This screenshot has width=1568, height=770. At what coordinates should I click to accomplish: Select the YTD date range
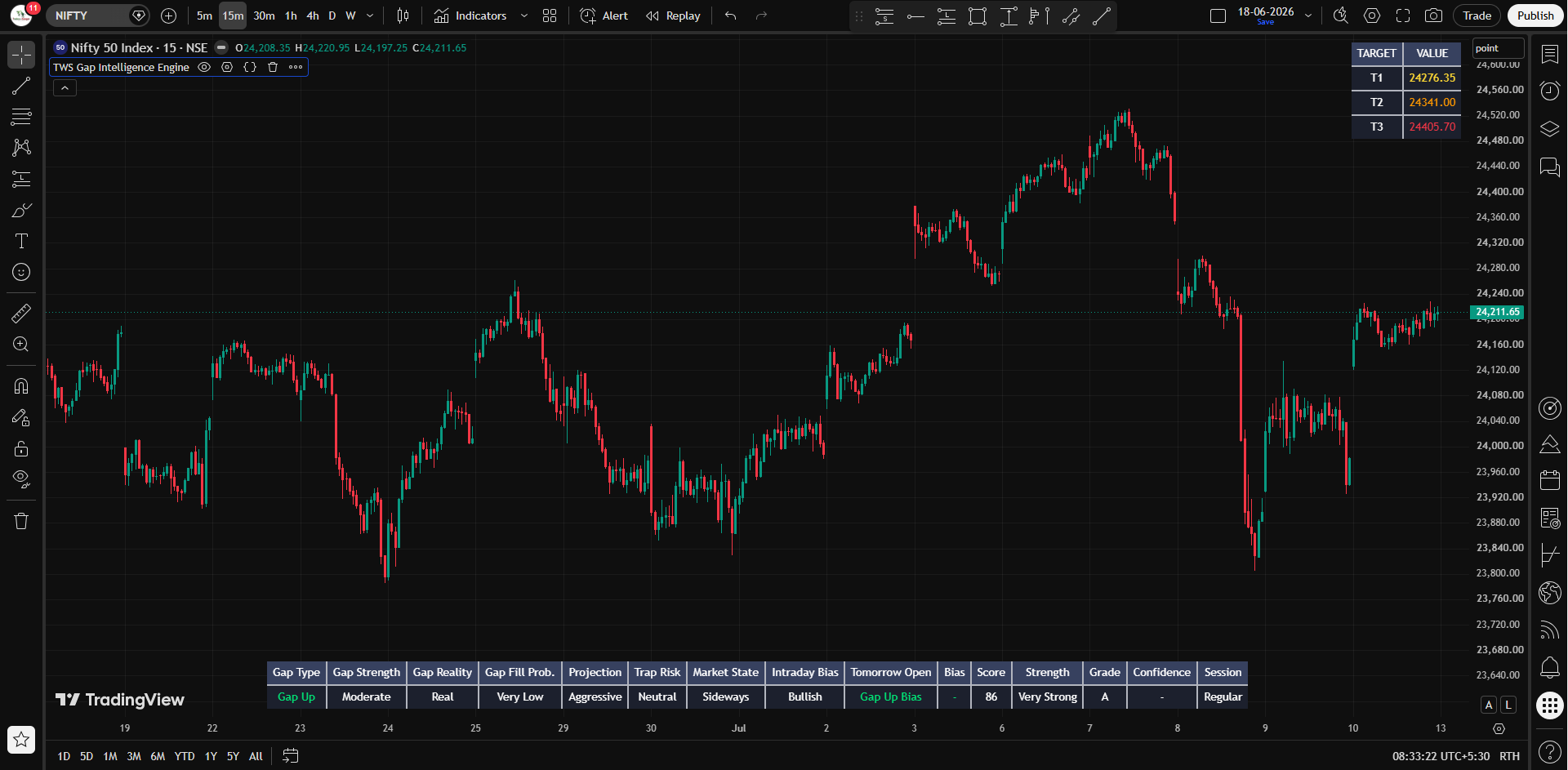tap(185, 756)
